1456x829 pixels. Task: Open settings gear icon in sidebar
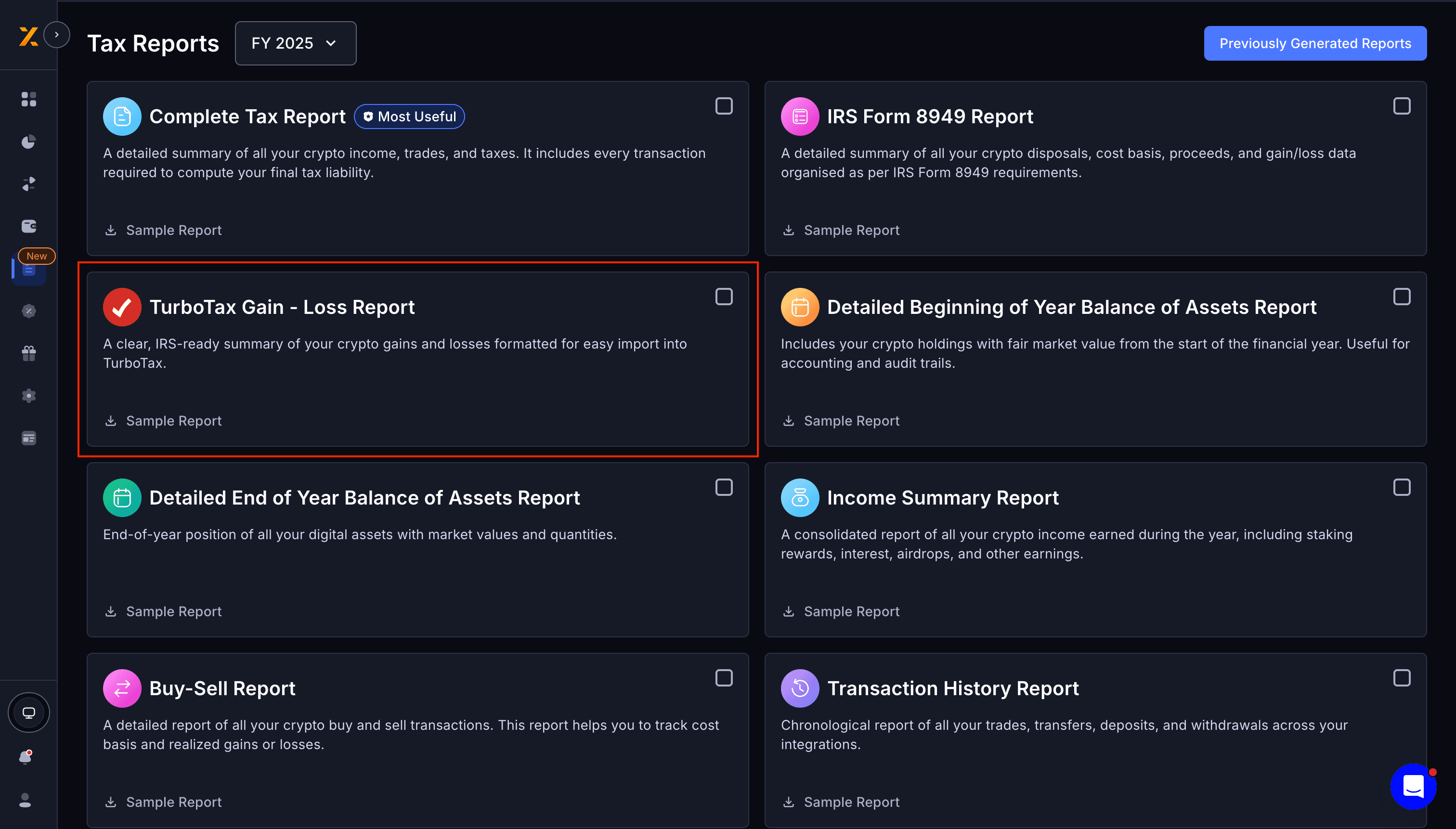pyautogui.click(x=28, y=396)
